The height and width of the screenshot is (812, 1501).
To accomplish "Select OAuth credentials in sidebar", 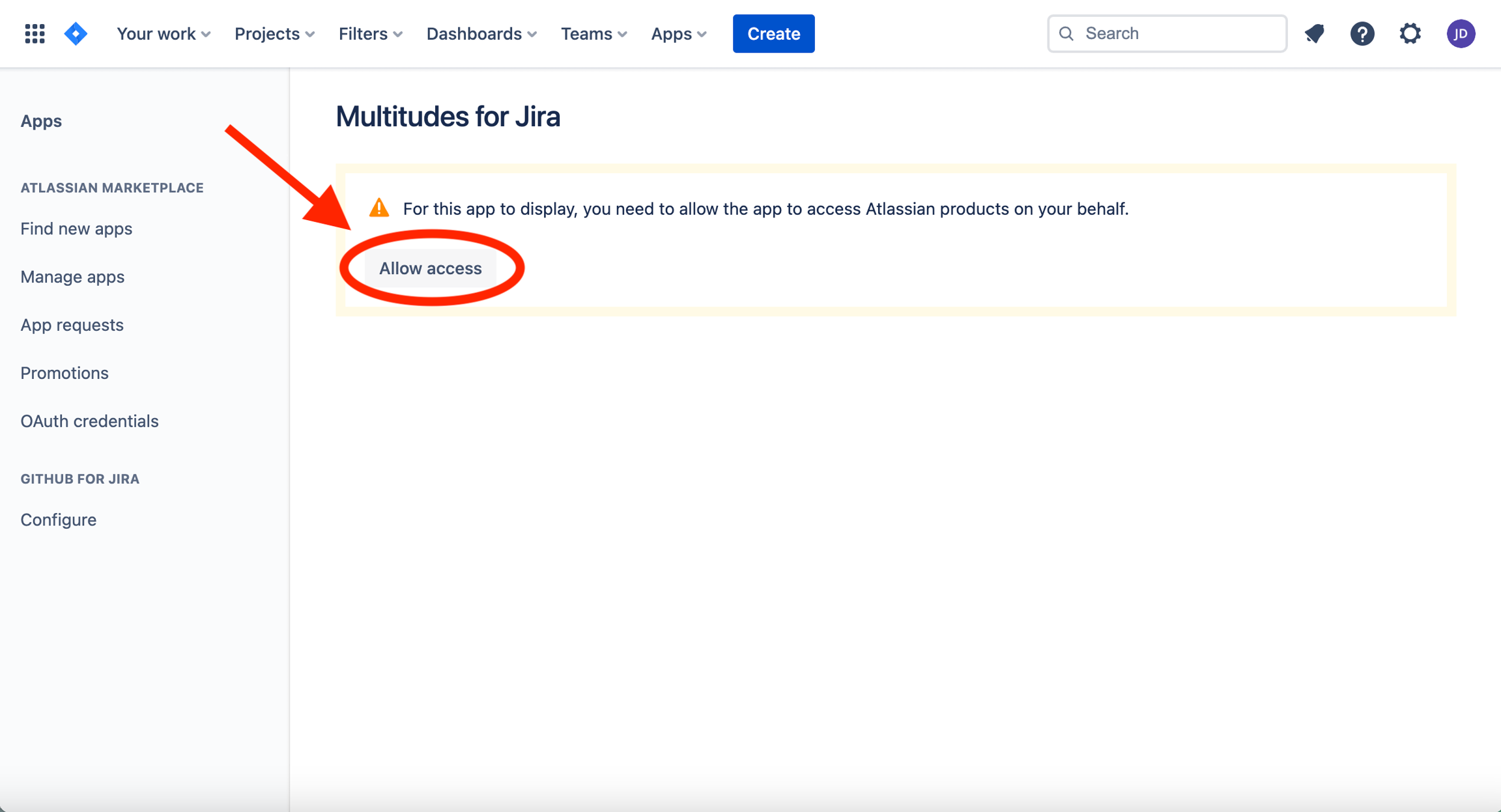I will pos(89,421).
